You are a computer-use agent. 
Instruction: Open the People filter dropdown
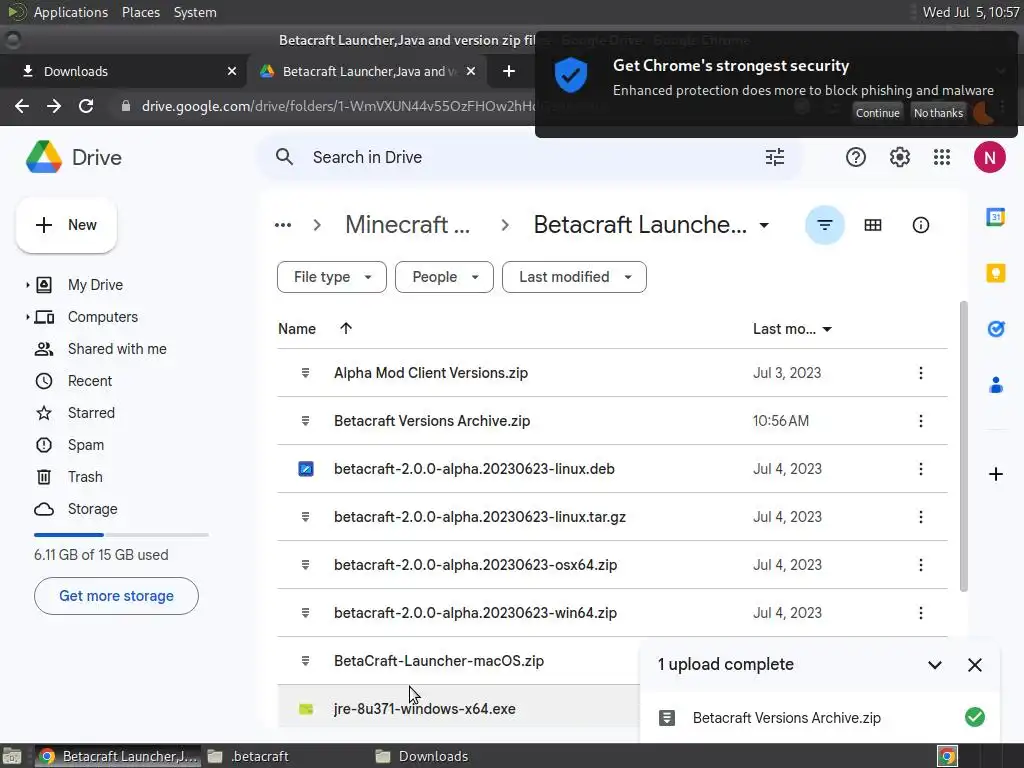click(444, 277)
